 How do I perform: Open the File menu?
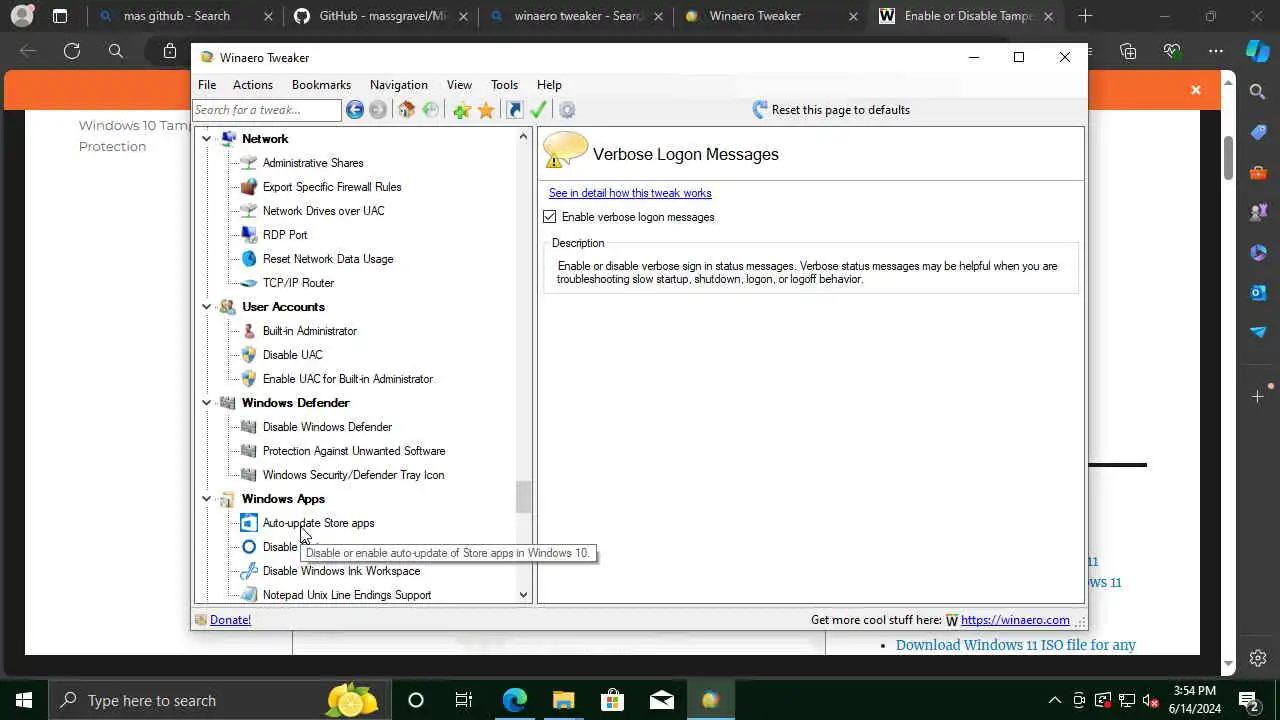207,85
